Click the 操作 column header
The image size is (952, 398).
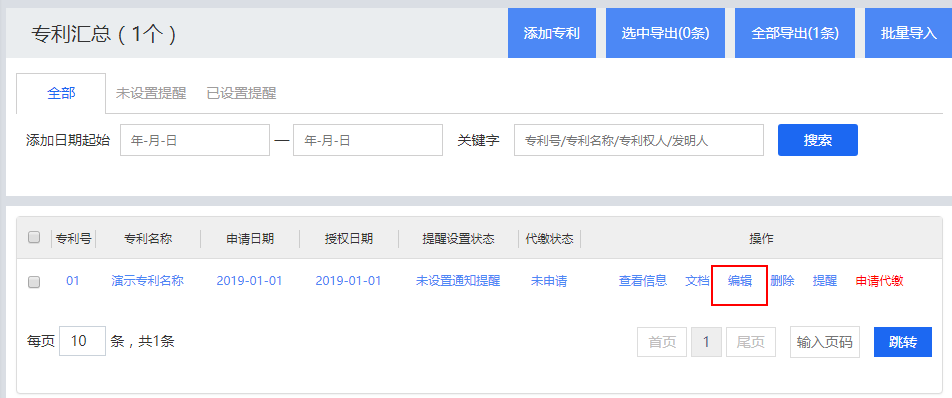click(761, 238)
